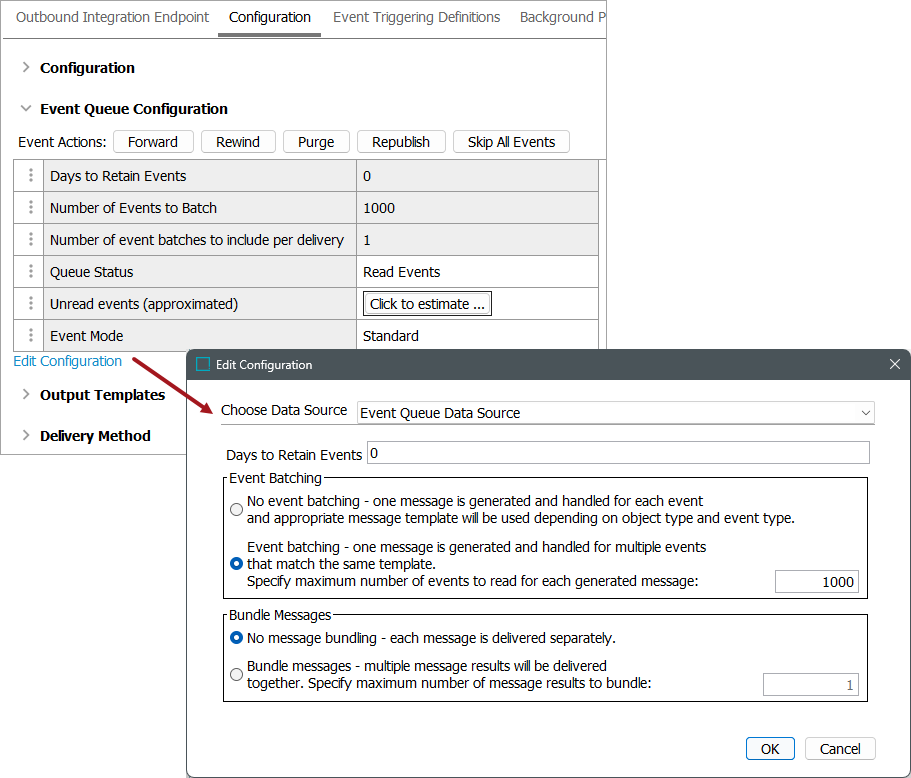This screenshot has width=911, height=778.
Task: Click the drag handle beside Days to Retain Events
Action: 30,176
